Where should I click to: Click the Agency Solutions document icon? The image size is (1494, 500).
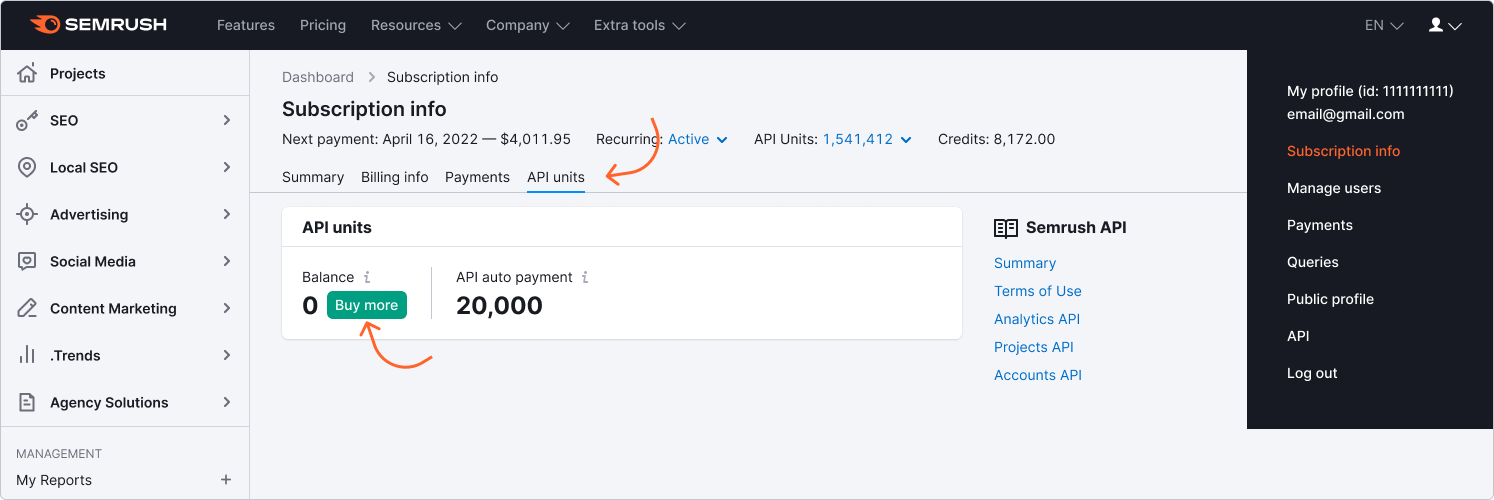pos(27,402)
